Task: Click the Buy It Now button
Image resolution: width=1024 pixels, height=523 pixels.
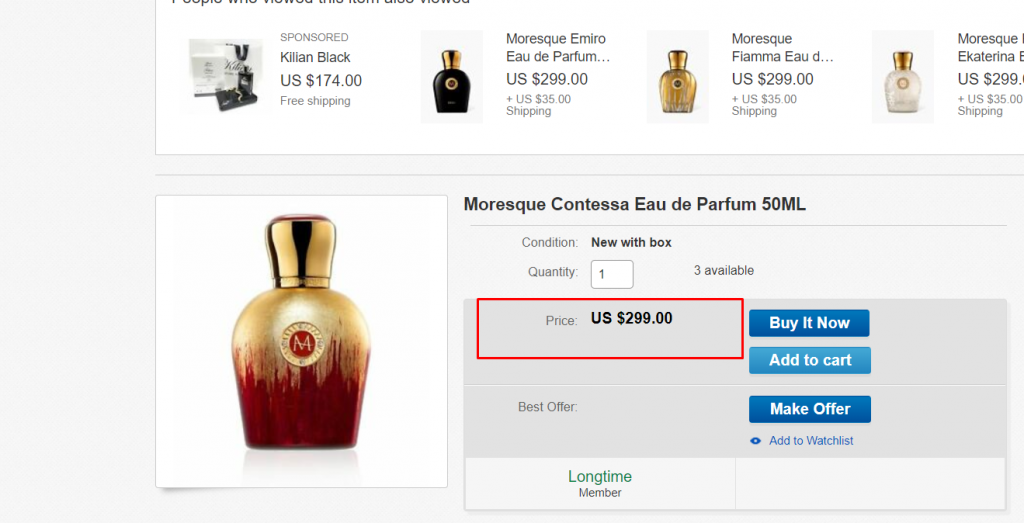Action: click(809, 323)
